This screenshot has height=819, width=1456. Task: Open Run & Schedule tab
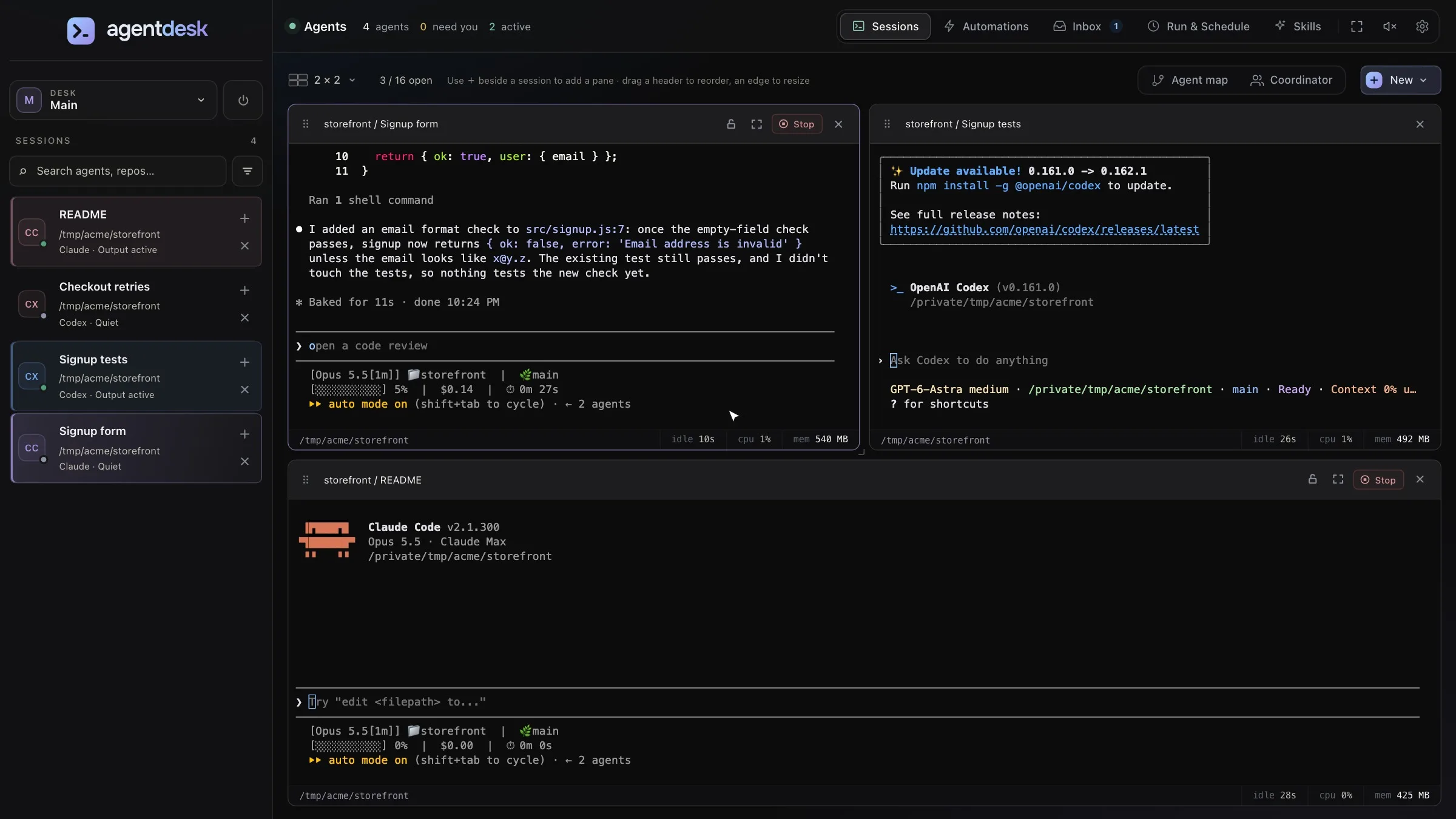(1198, 26)
